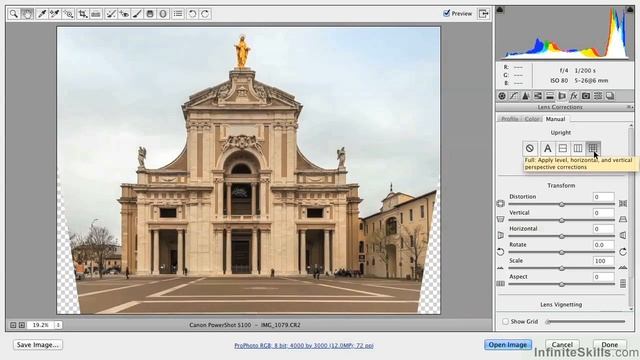Open the Preferences dialog list icon
This screenshot has width=640, height=360.
[178, 14]
